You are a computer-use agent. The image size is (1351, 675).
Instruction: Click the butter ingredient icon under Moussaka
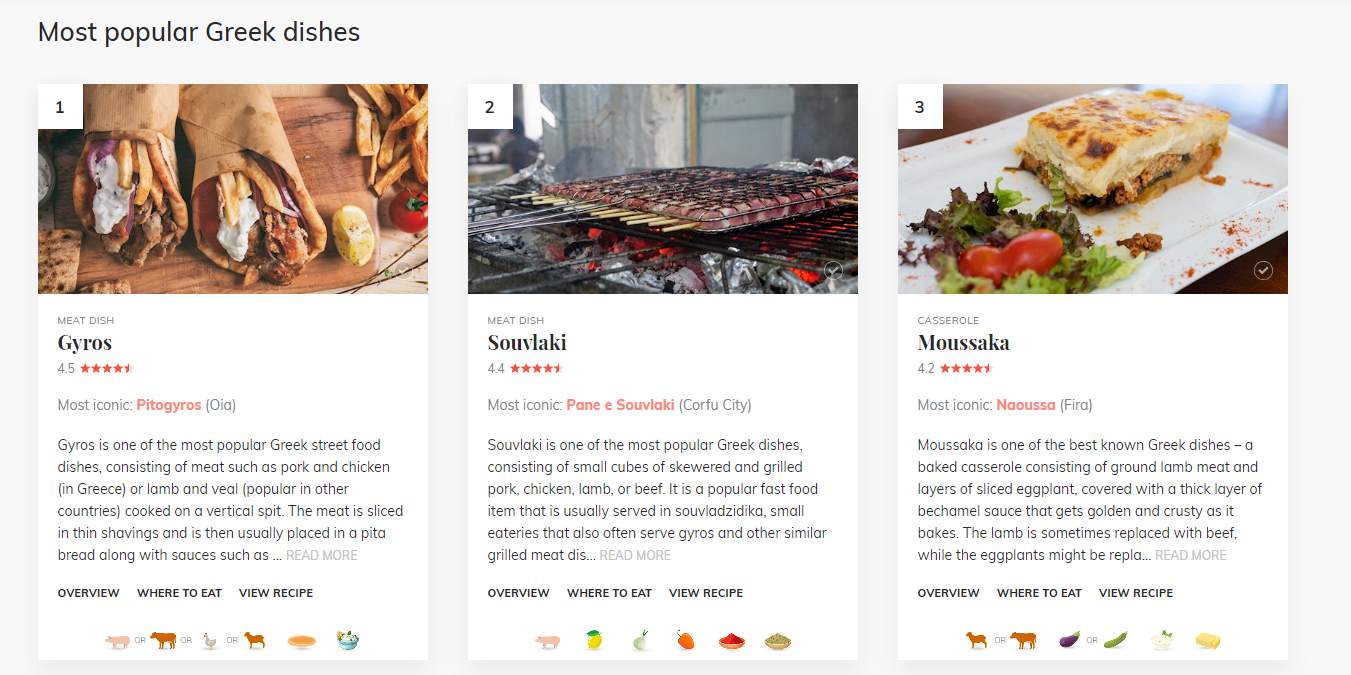pos(1208,641)
